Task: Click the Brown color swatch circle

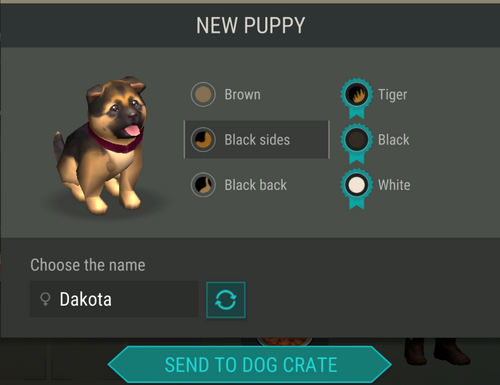Action: tap(203, 94)
